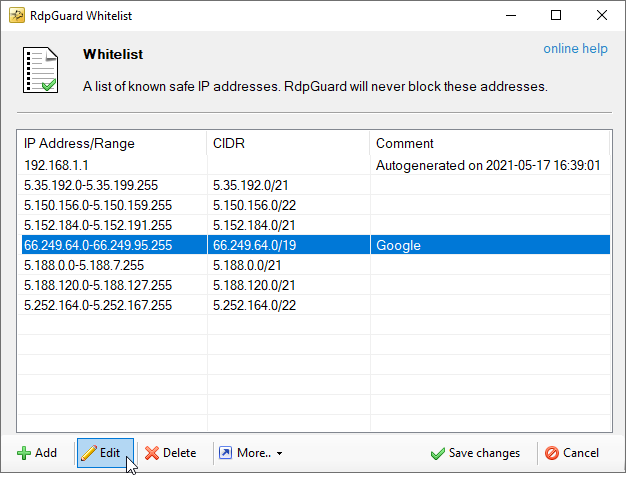Click the green plus Add icon

point(24,453)
